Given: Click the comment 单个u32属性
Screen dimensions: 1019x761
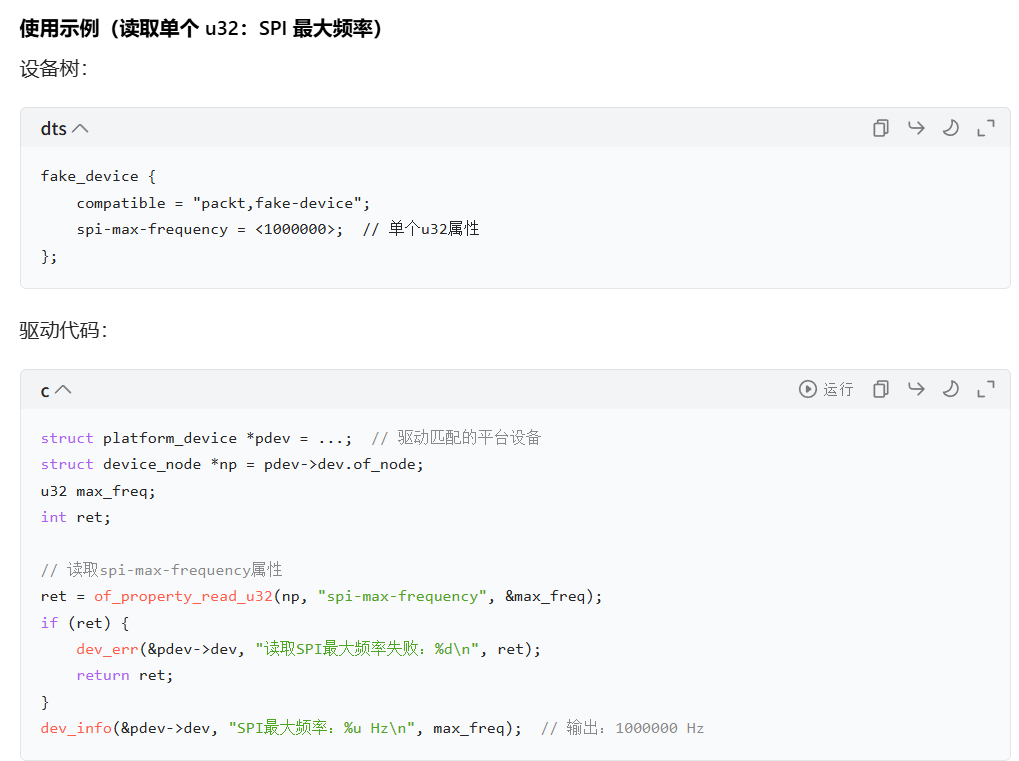Looking at the screenshot, I should tap(421, 229).
